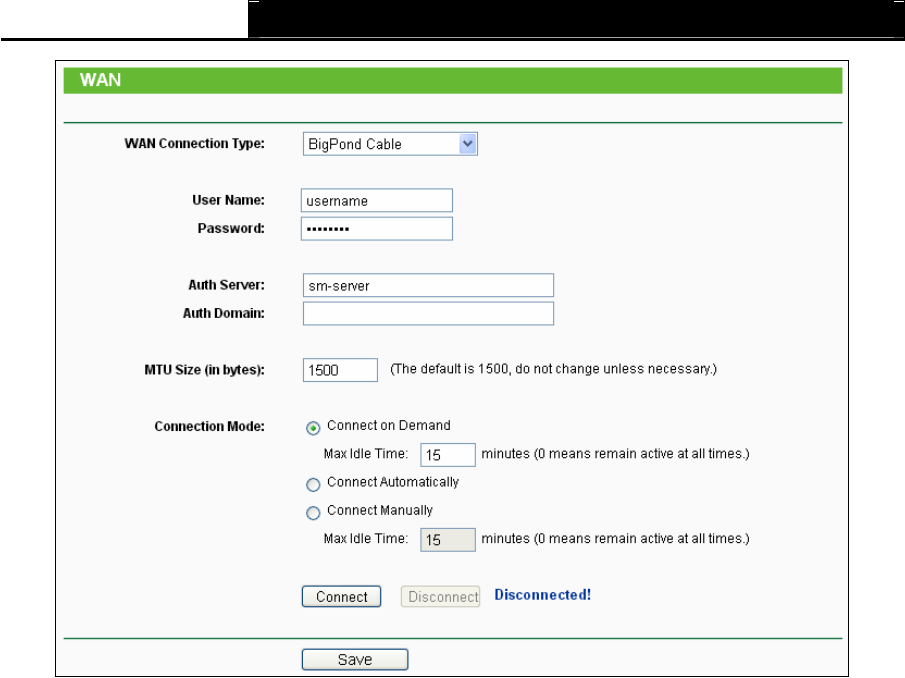Click the 'The default is 1500' note
Image resolution: width=905 pixels, height=678 pixels.
(x=554, y=369)
